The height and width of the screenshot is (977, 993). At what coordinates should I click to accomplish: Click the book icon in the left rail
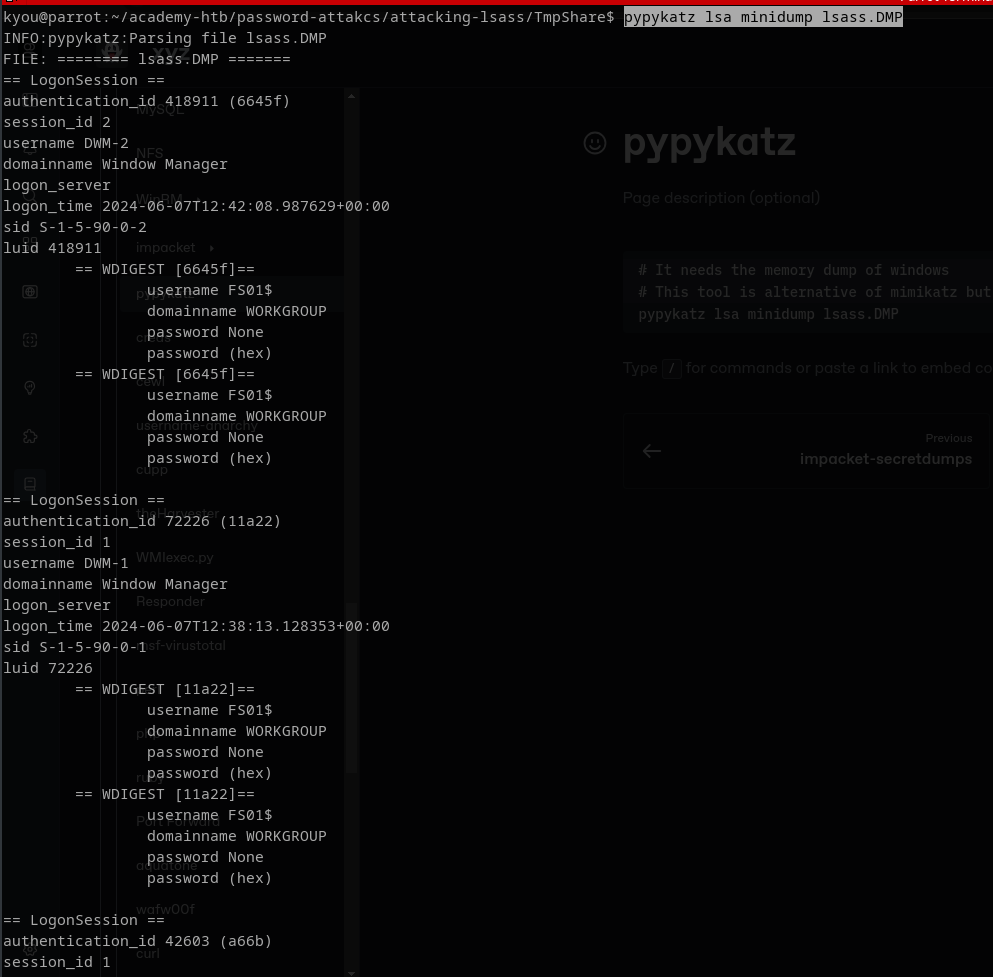[x=30, y=484]
